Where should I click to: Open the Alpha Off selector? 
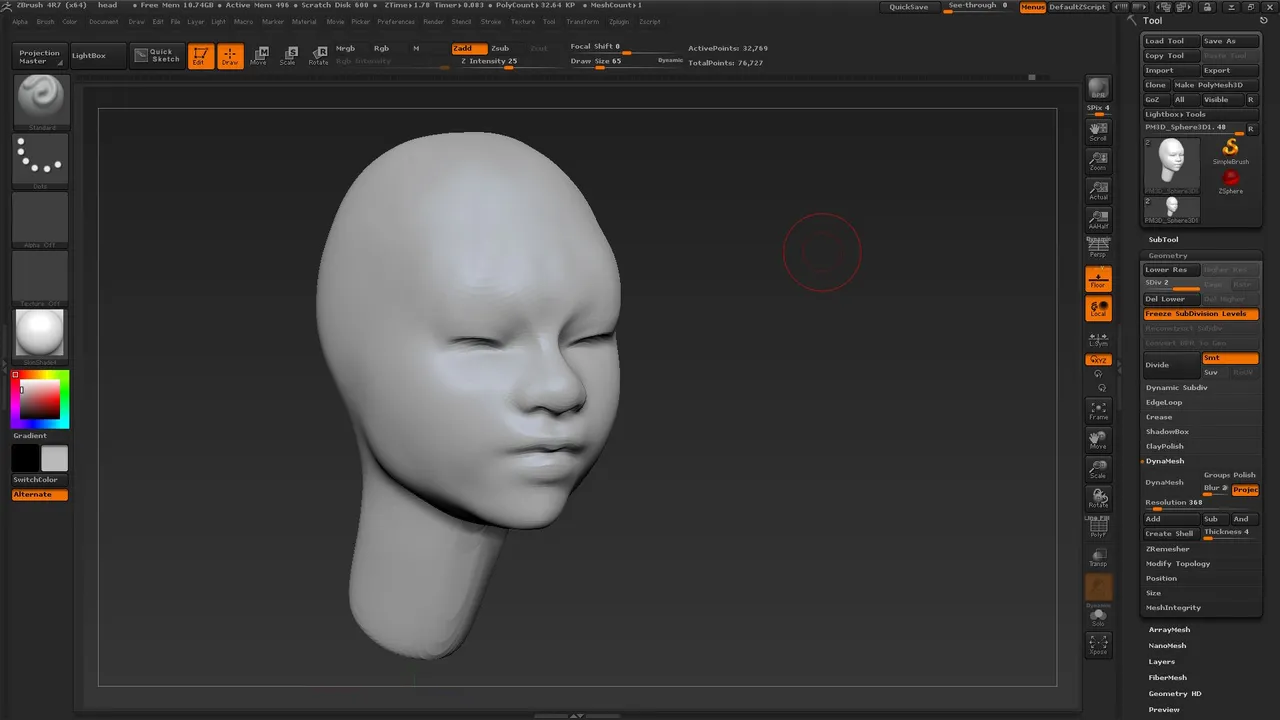pos(41,219)
